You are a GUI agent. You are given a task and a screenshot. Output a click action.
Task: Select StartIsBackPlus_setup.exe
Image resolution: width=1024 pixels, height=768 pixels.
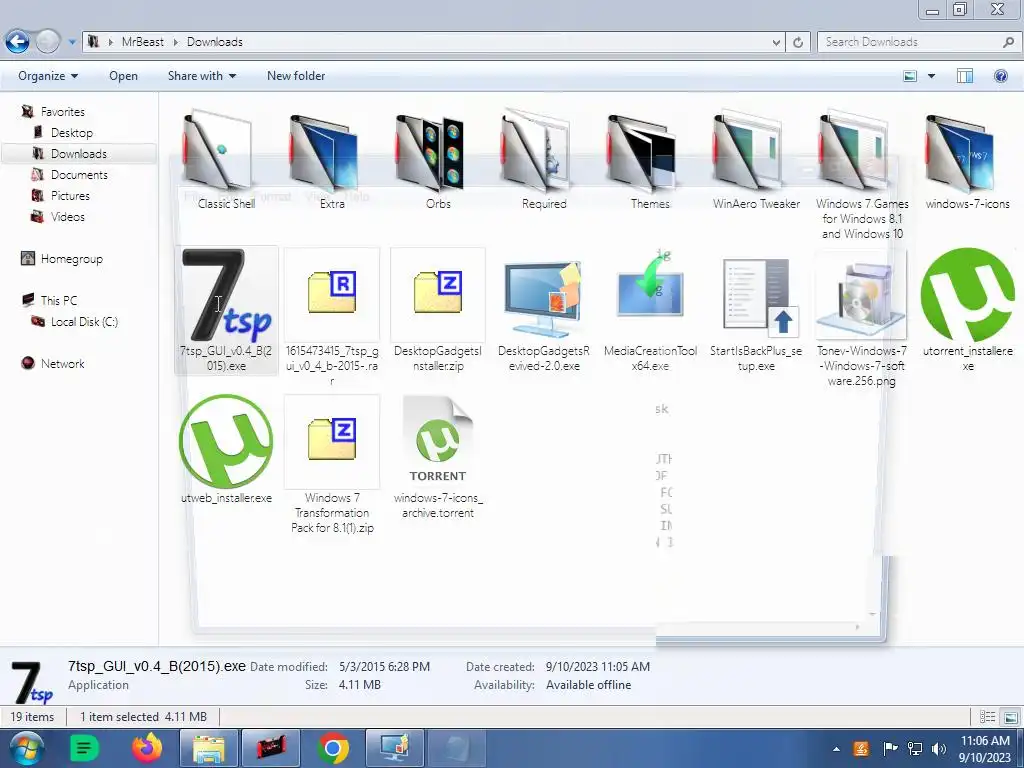(x=756, y=310)
